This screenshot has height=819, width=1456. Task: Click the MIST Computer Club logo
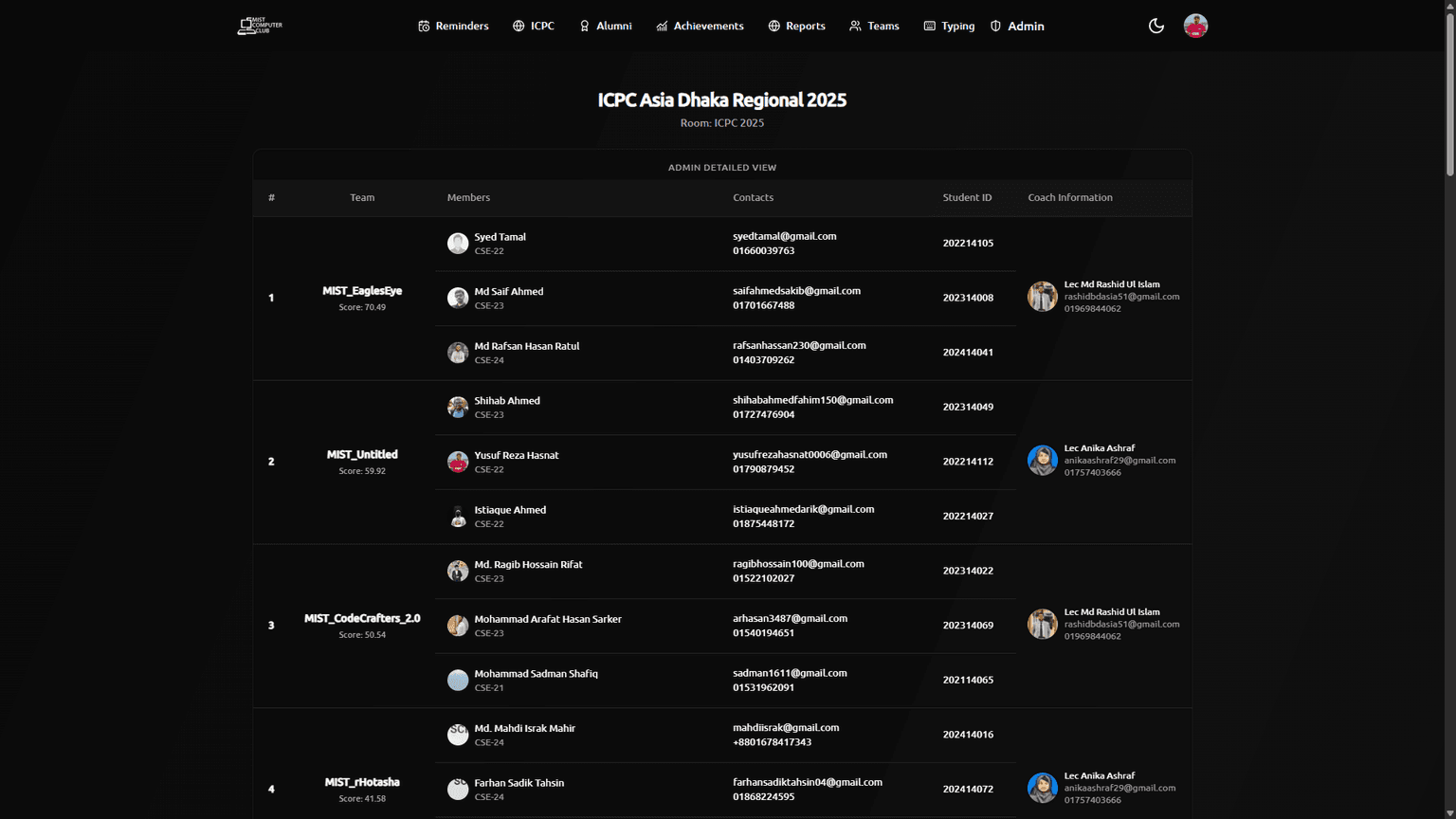click(x=260, y=26)
